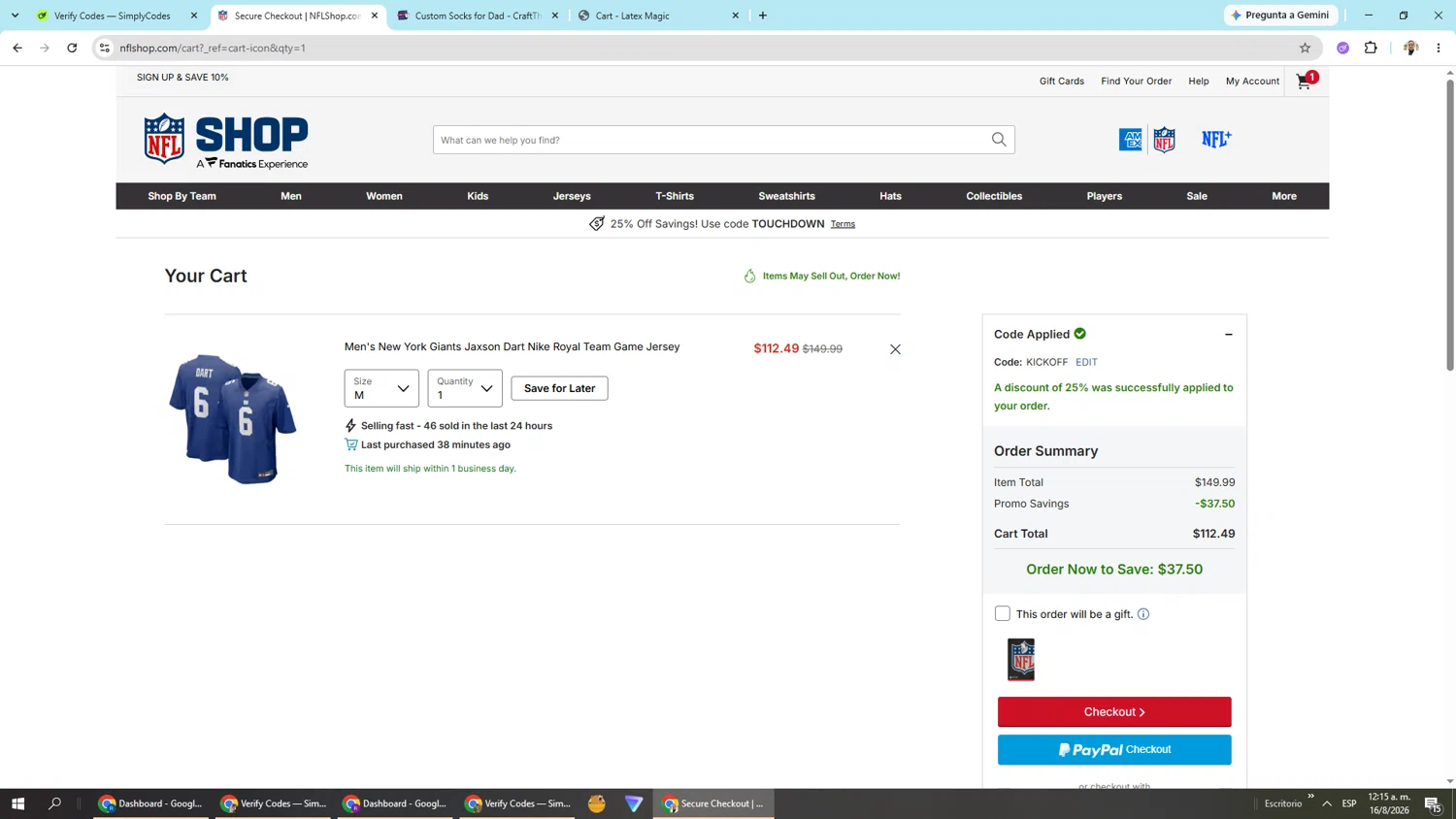The width and height of the screenshot is (1456, 819).
Task: Click the NFL shield logo beside Amex
Action: click(1164, 140)
